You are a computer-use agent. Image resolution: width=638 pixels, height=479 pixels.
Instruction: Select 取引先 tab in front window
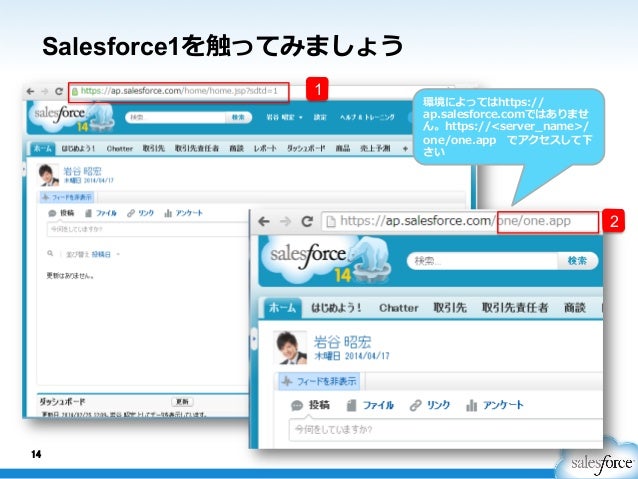point(450,308)
